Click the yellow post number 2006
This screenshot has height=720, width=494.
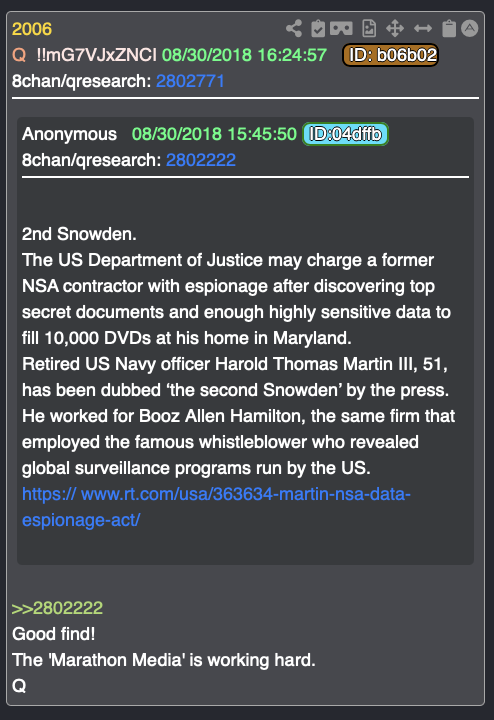point(32,29)
